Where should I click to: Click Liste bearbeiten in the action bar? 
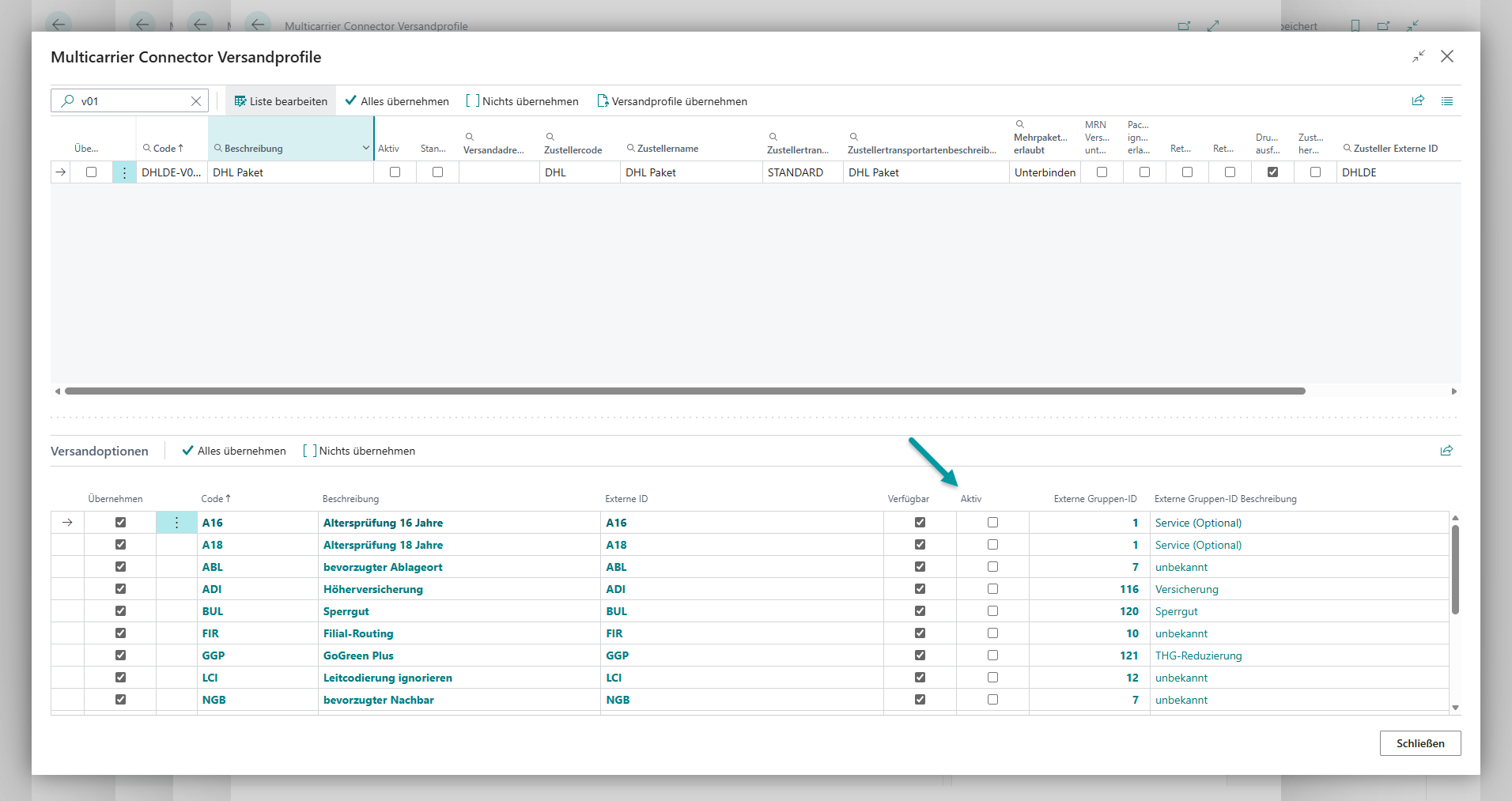281,101
